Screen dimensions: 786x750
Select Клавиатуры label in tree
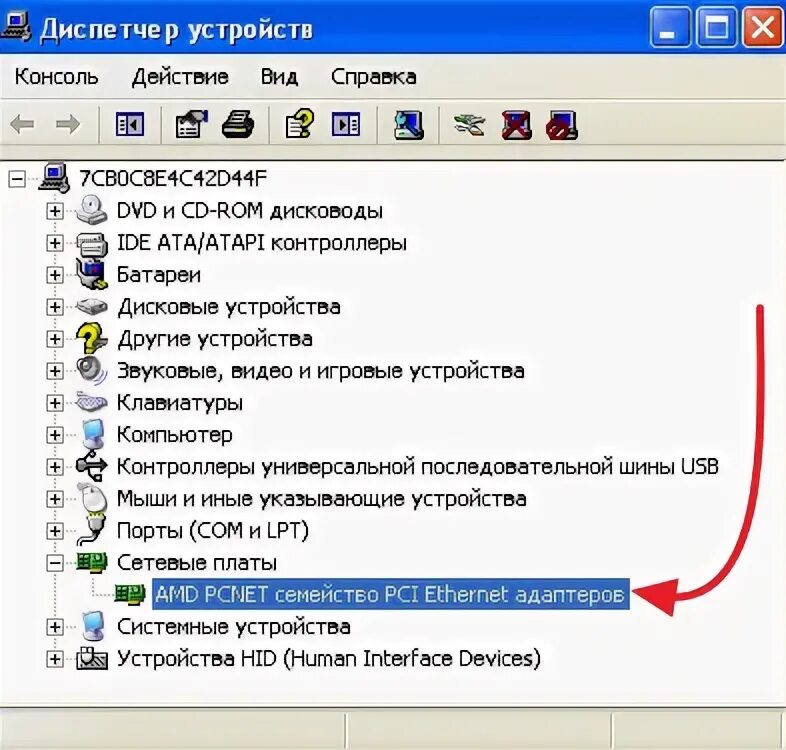179,404
